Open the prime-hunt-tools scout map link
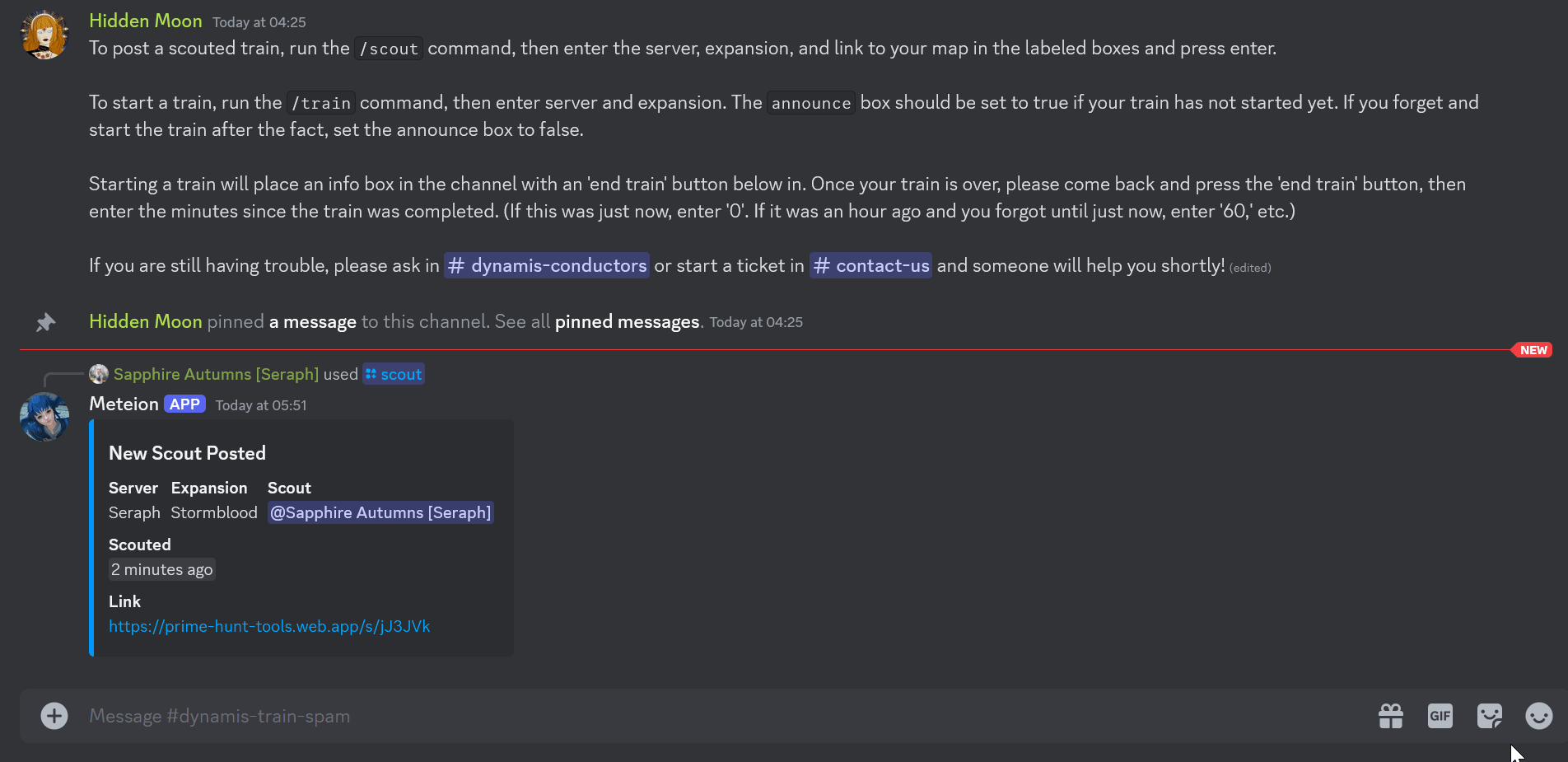The height and width of the screenshot is (762, 1568). [269, 626]
